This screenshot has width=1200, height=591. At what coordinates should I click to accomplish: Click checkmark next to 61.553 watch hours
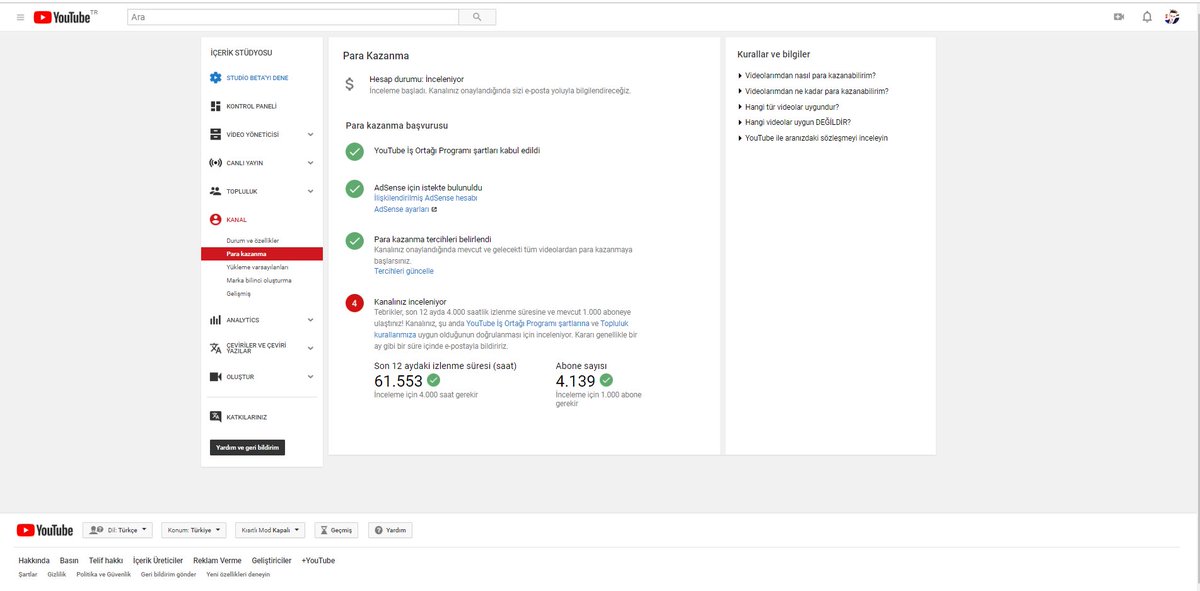[x=433, y=381]
